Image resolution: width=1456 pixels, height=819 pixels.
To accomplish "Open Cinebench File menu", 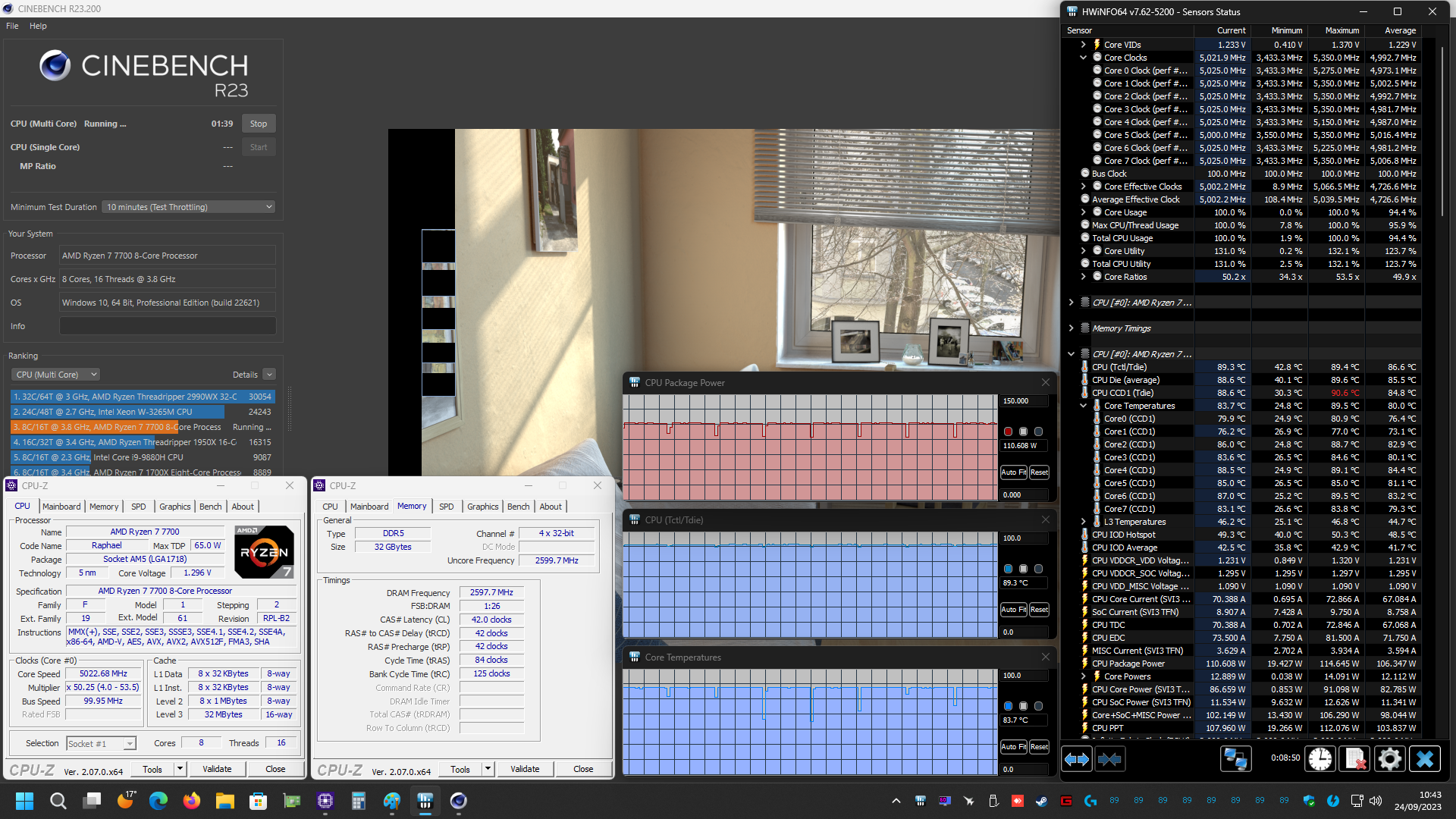I will tap(12, 26).
